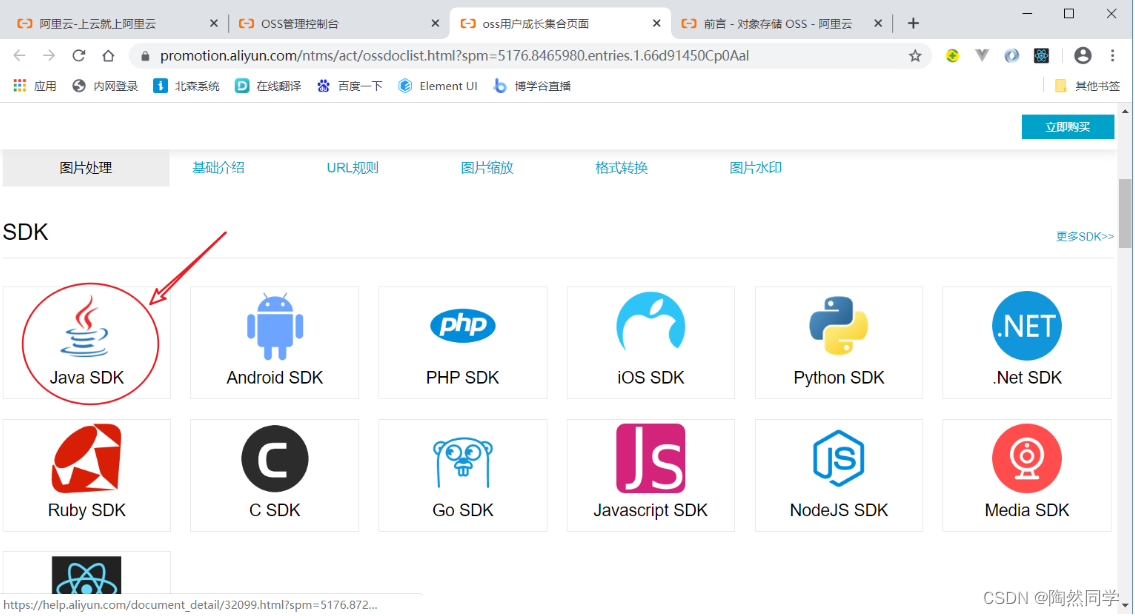The image size is (1135, 616).
Task: Go forward in browser history
Action: click(x=49, y=56)
